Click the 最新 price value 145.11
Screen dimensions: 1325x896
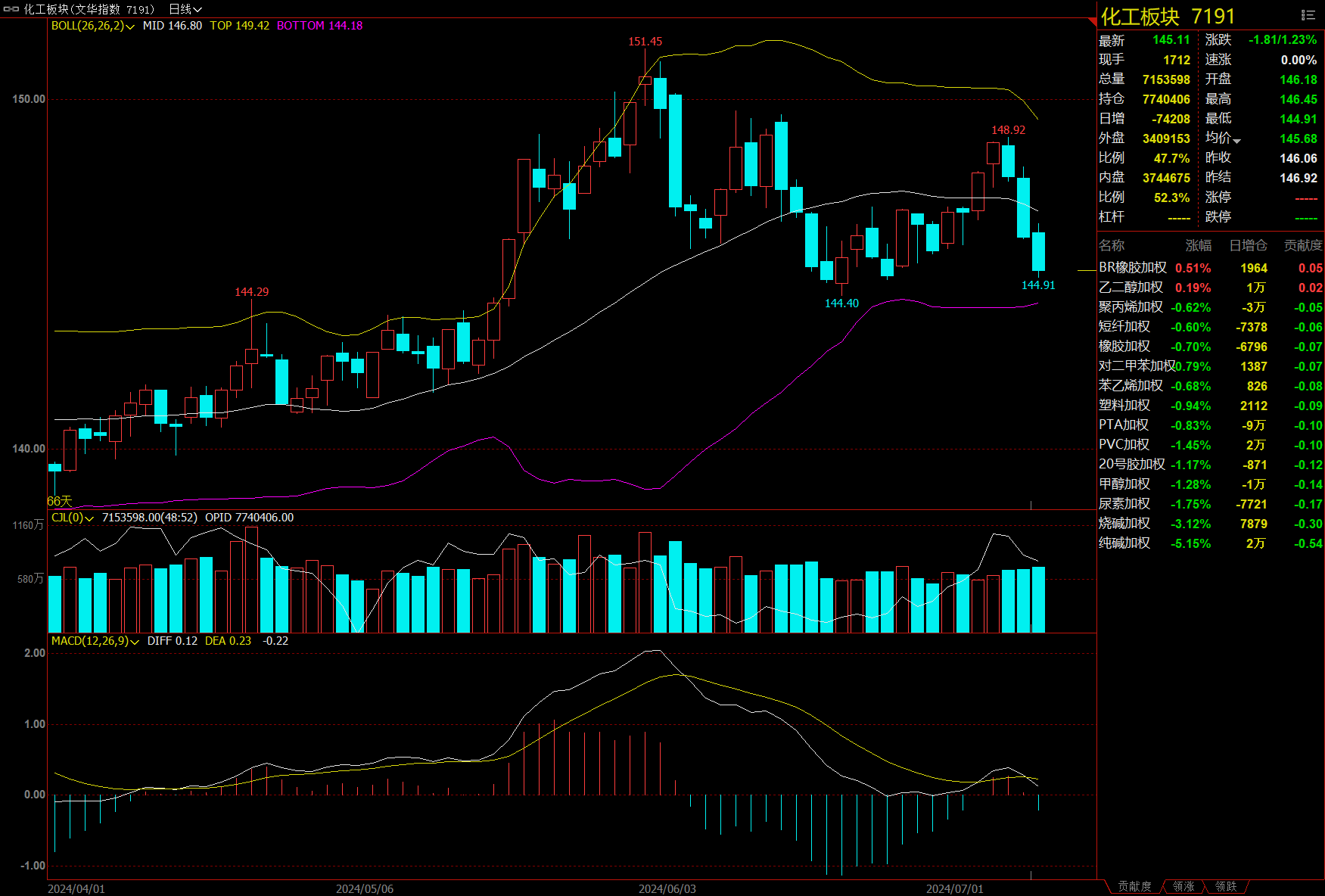pyautogui.click(x=1171, y=40)
